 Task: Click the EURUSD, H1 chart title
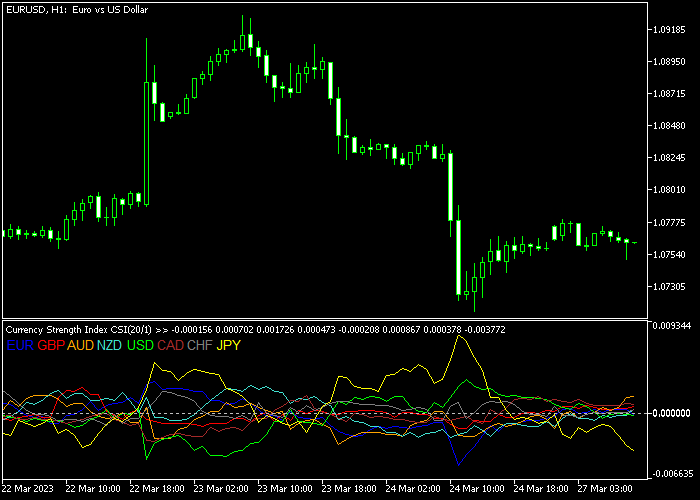[77, 9]
